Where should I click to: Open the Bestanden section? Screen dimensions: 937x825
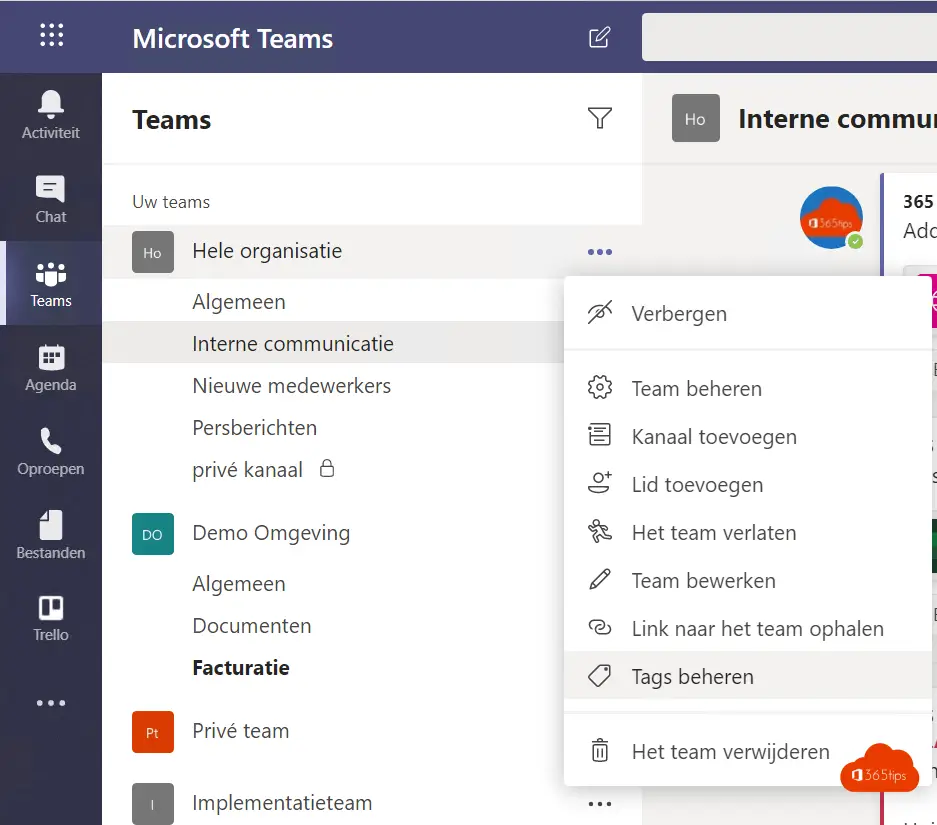pyautogui.click(x=50, y=534)
